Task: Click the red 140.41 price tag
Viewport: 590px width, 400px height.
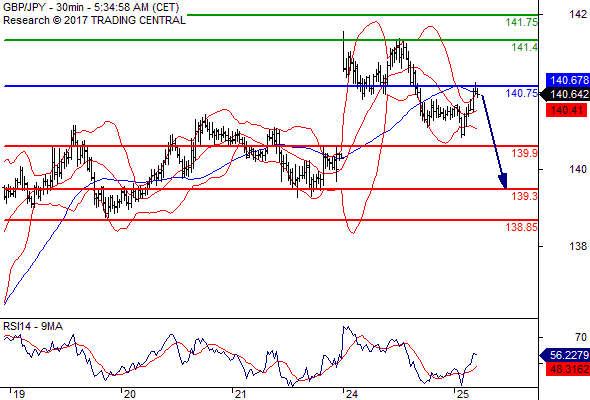Action: pyautogui.click(x=566, y=111)
